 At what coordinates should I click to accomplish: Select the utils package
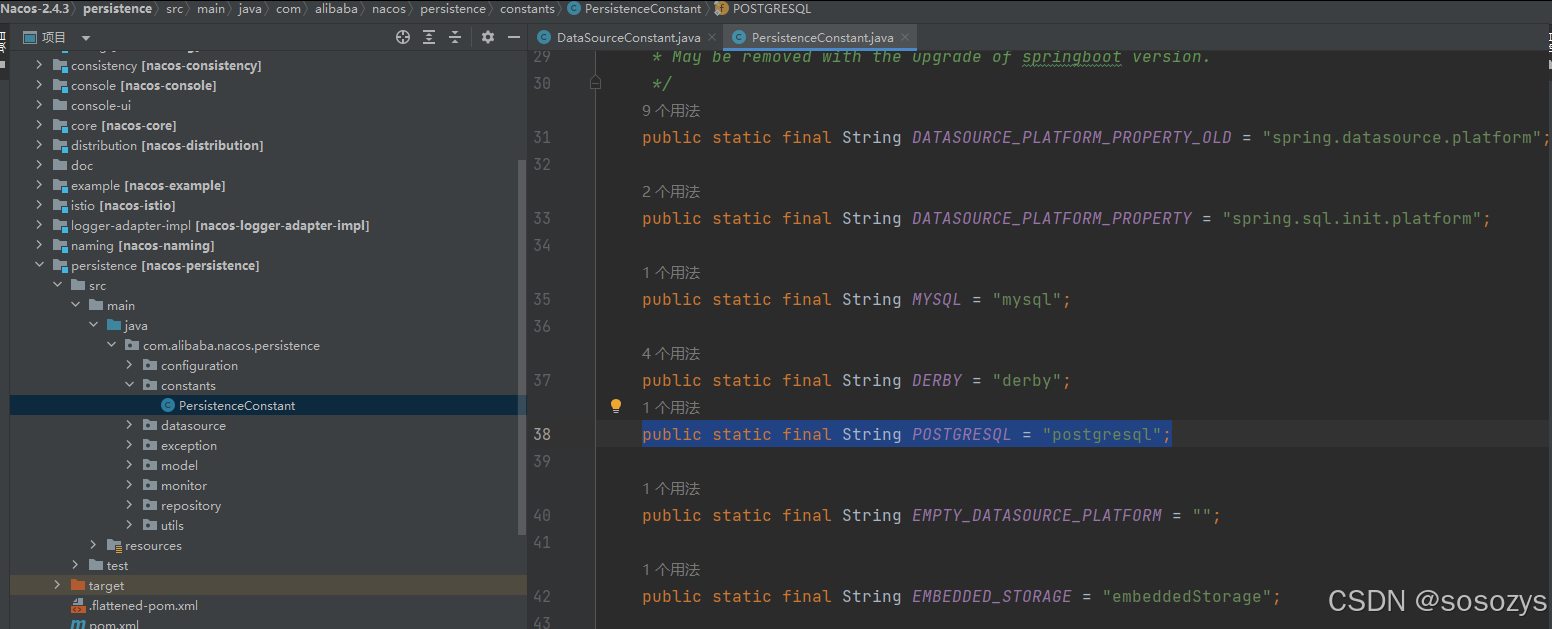(x=172, y=525)
